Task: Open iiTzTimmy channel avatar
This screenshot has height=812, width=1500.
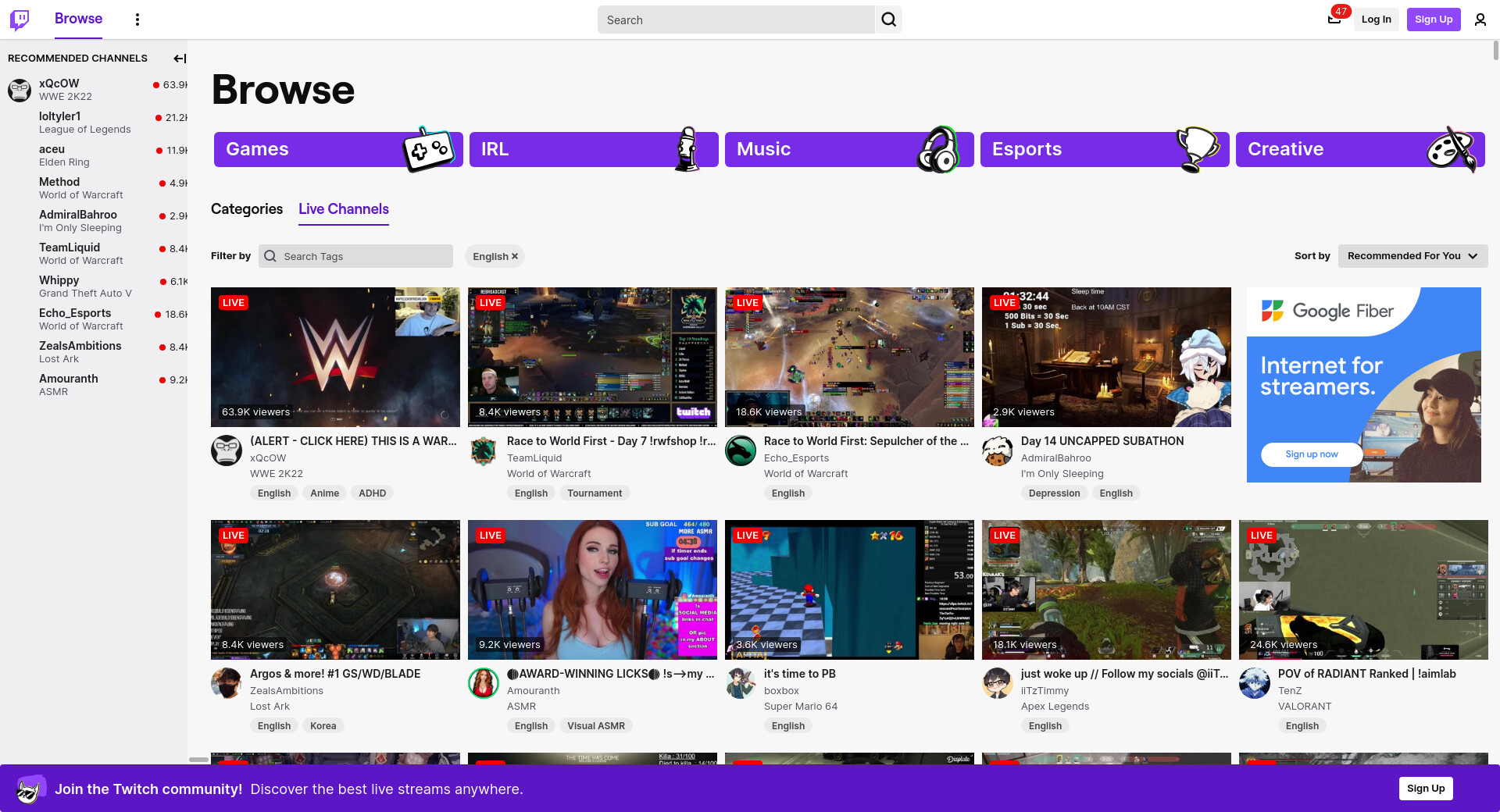Action: point(998,683)
